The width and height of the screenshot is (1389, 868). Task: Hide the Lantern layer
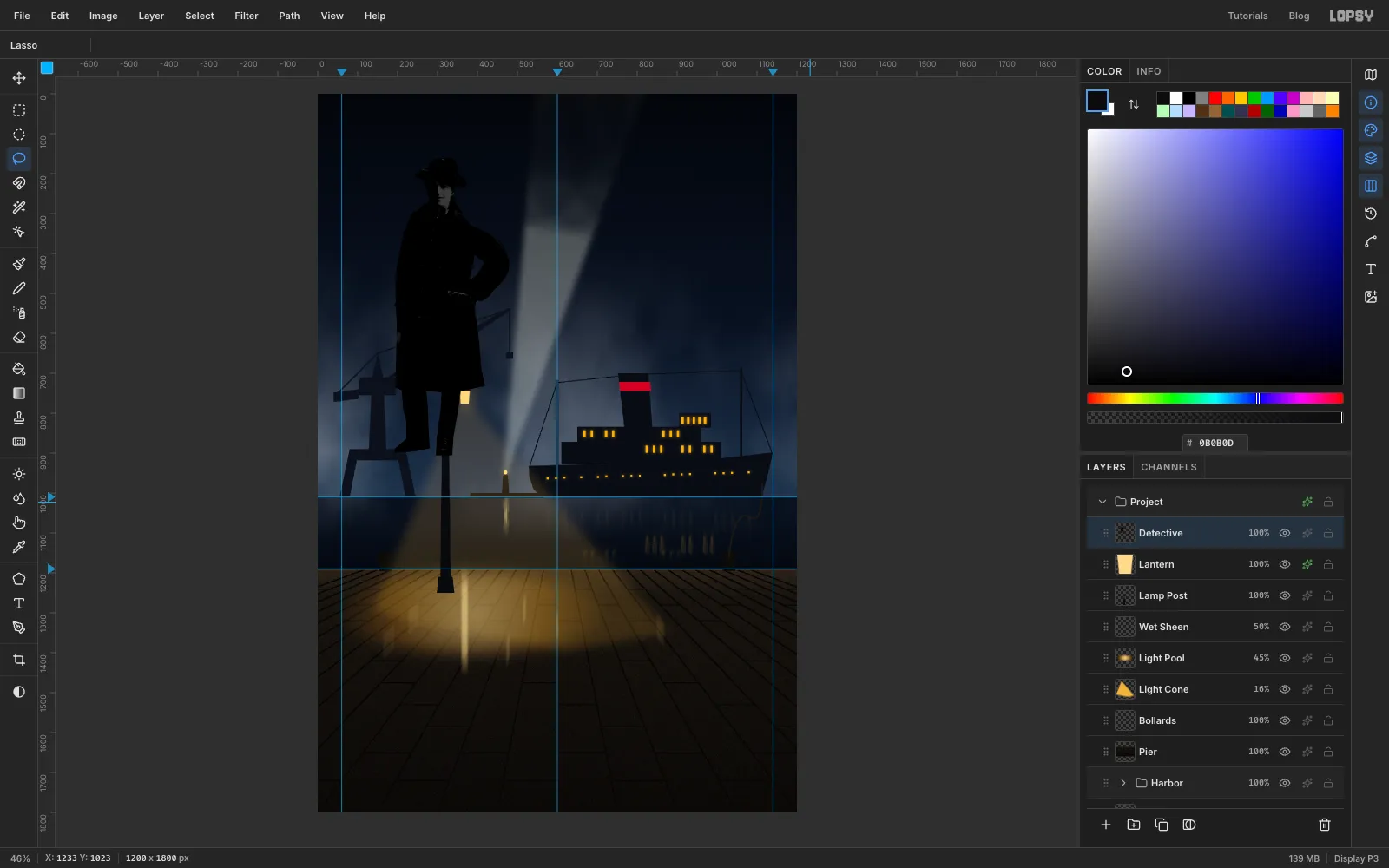pos(1285,564)
